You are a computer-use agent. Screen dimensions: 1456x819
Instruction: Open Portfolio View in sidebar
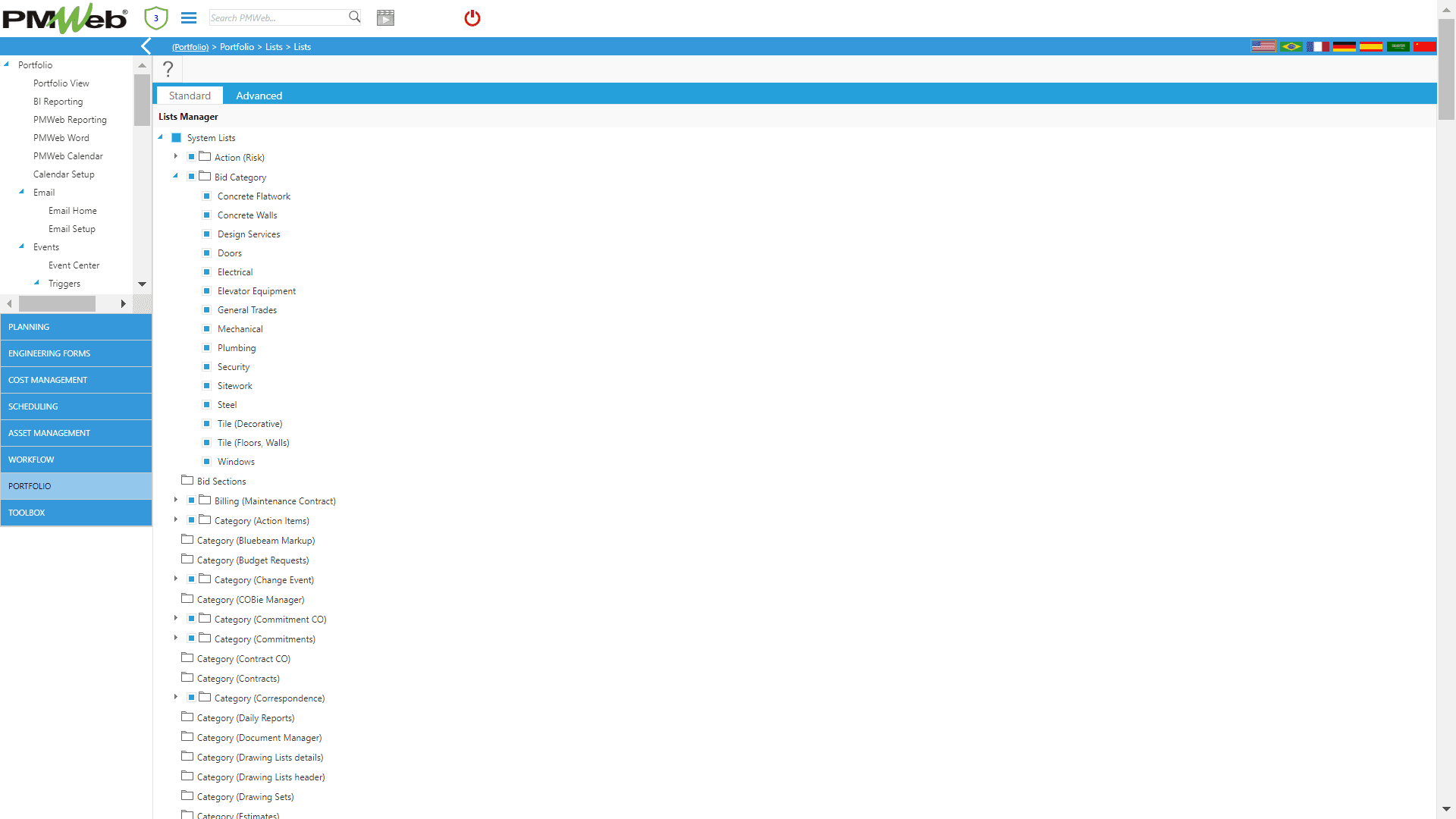[61, 83]
